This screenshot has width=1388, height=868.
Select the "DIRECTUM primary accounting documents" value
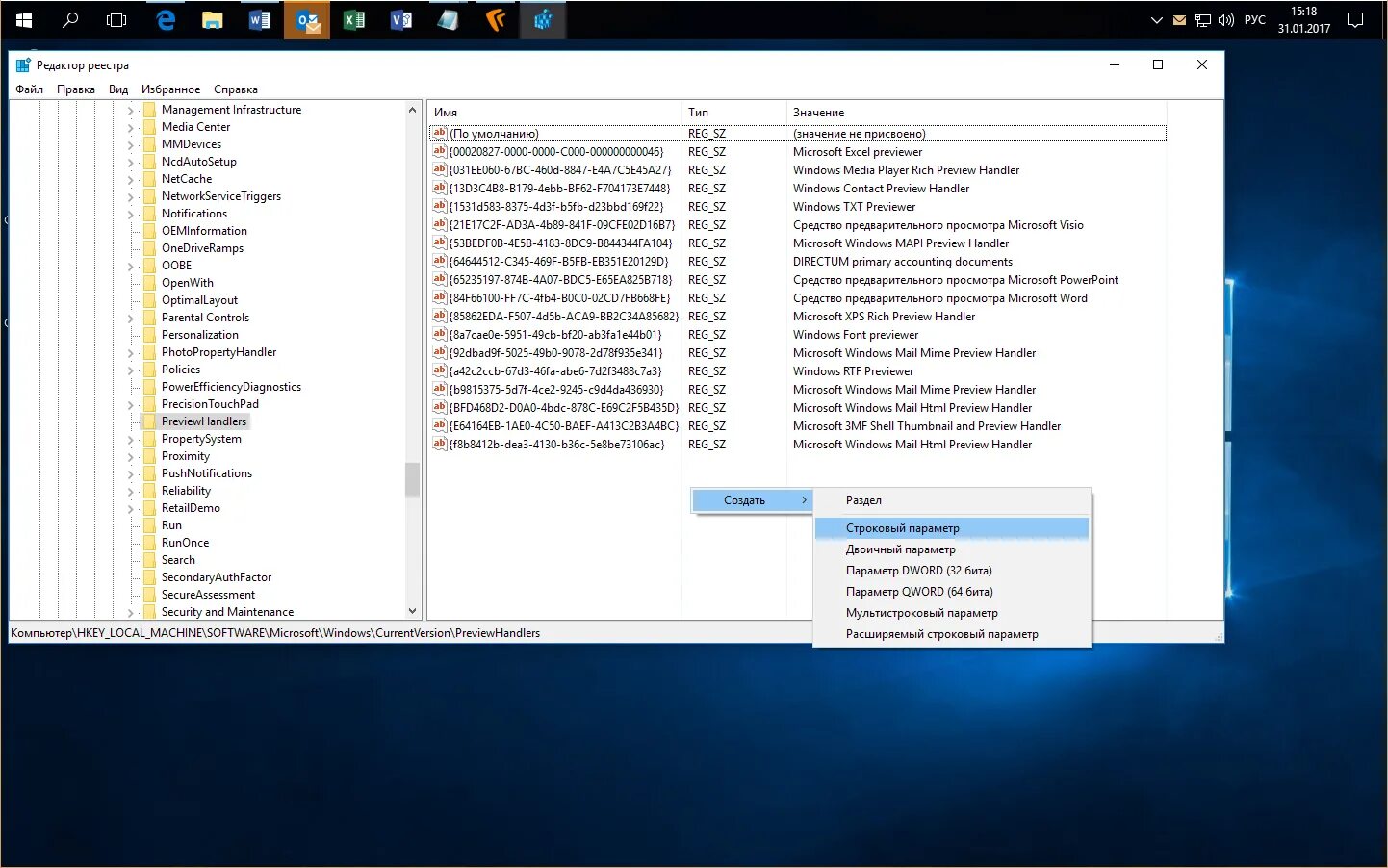pyautogui.click(x=797, y=262)
